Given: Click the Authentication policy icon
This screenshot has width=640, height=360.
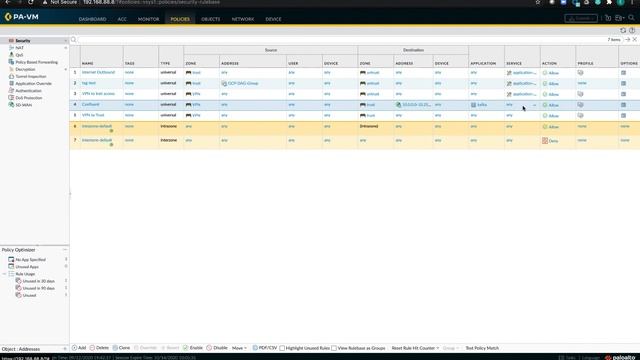Looking at the screenshot, I should pos(11,91).
